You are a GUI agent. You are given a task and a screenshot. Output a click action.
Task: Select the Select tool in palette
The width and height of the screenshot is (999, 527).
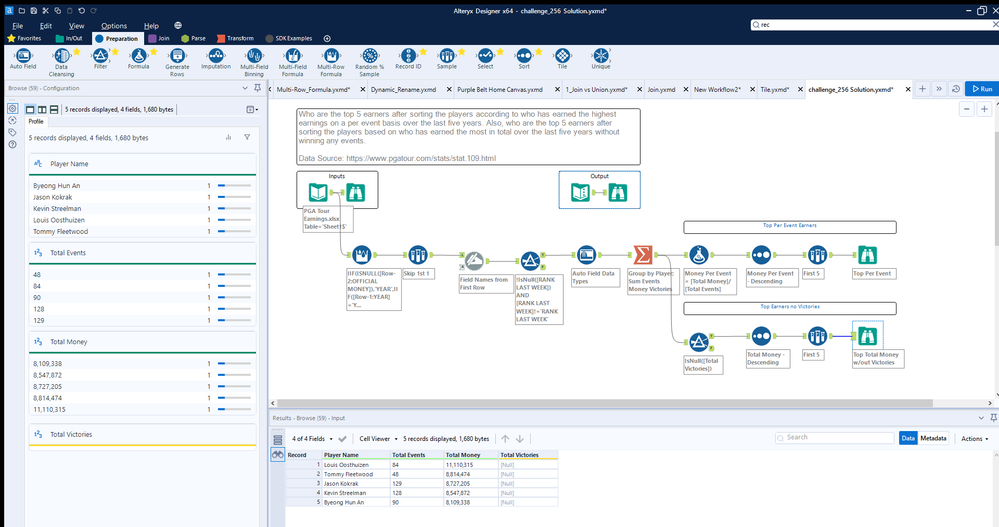point(485,59)
